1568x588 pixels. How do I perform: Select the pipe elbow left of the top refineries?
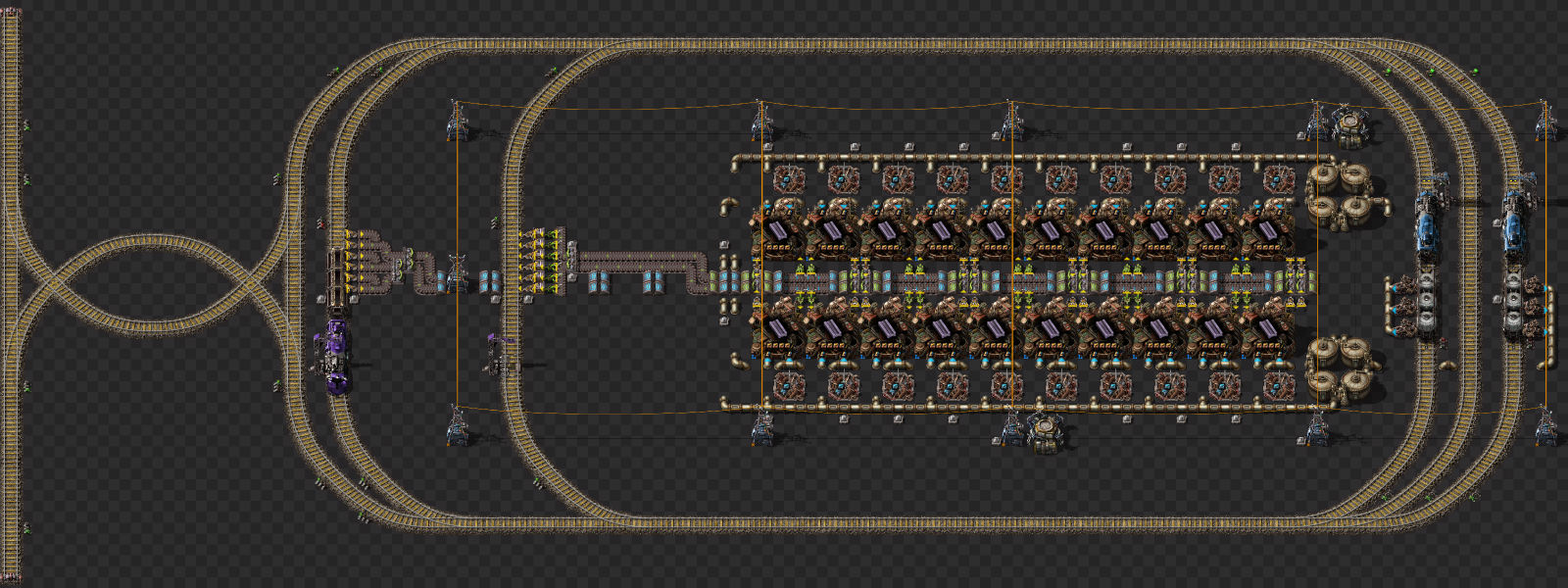tap(730, 206)
